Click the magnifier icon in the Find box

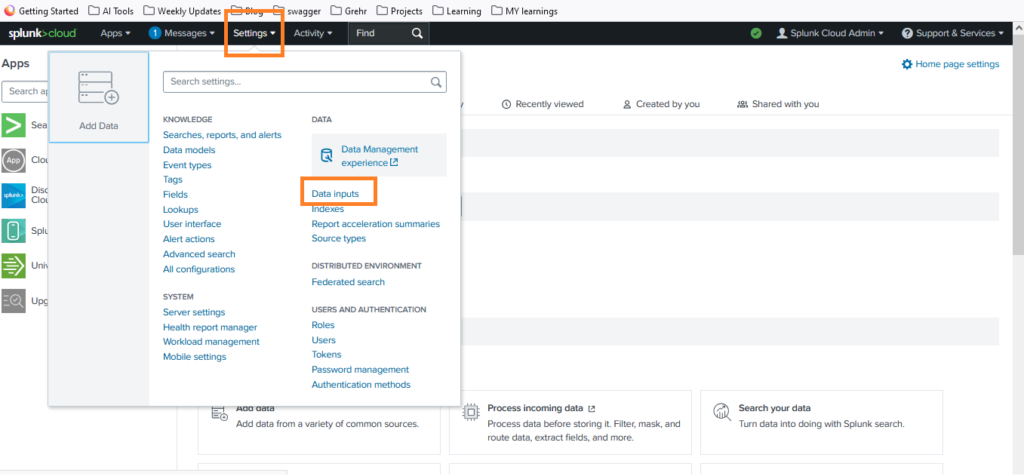click(x=417, y=33)
